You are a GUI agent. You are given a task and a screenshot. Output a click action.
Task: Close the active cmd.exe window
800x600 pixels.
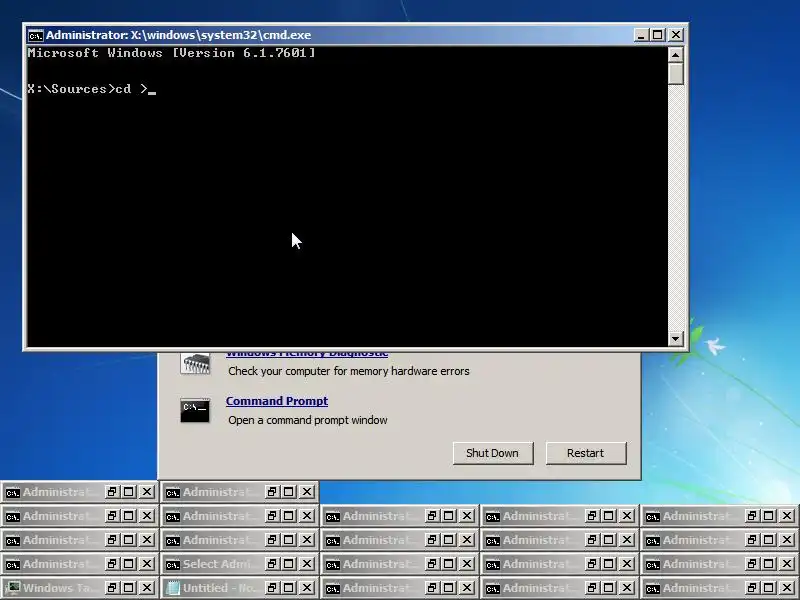676,35
